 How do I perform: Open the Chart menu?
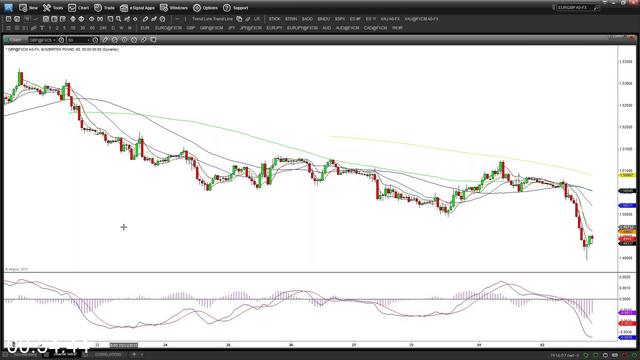coord(78,8)
